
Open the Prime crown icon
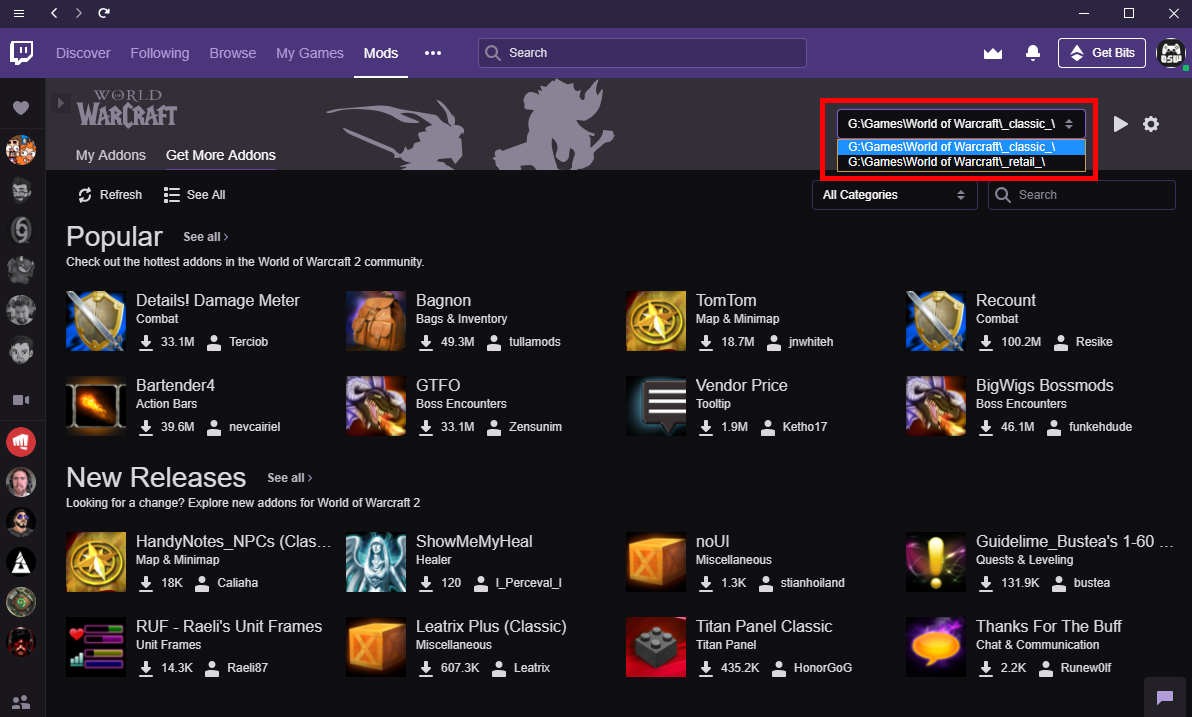(x=993, y=53)
